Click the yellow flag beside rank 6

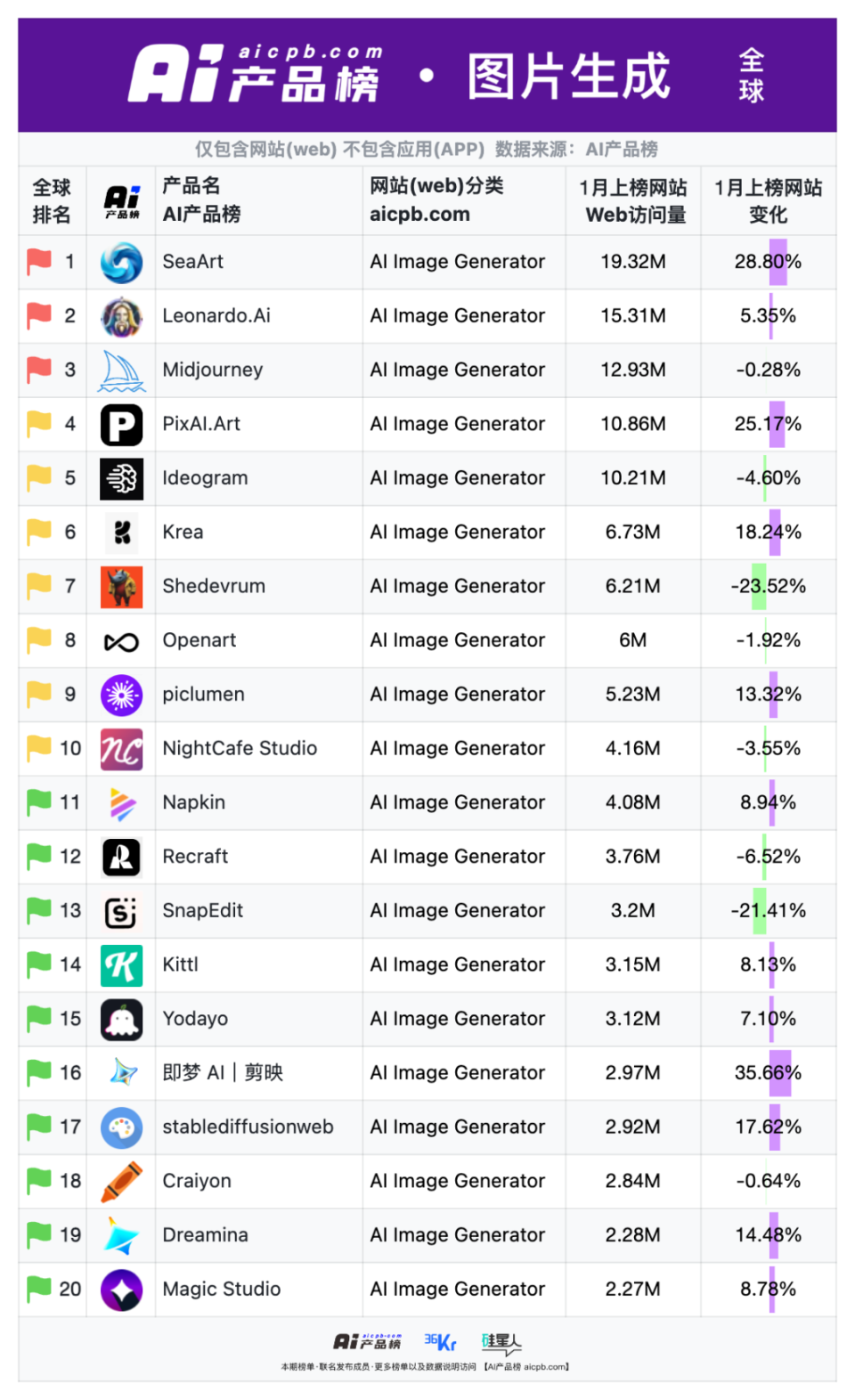39,532
